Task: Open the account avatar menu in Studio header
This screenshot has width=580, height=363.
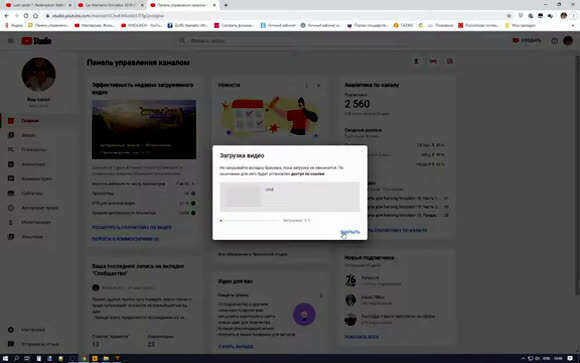Action: pyautogui.click(x=568, y=41)
